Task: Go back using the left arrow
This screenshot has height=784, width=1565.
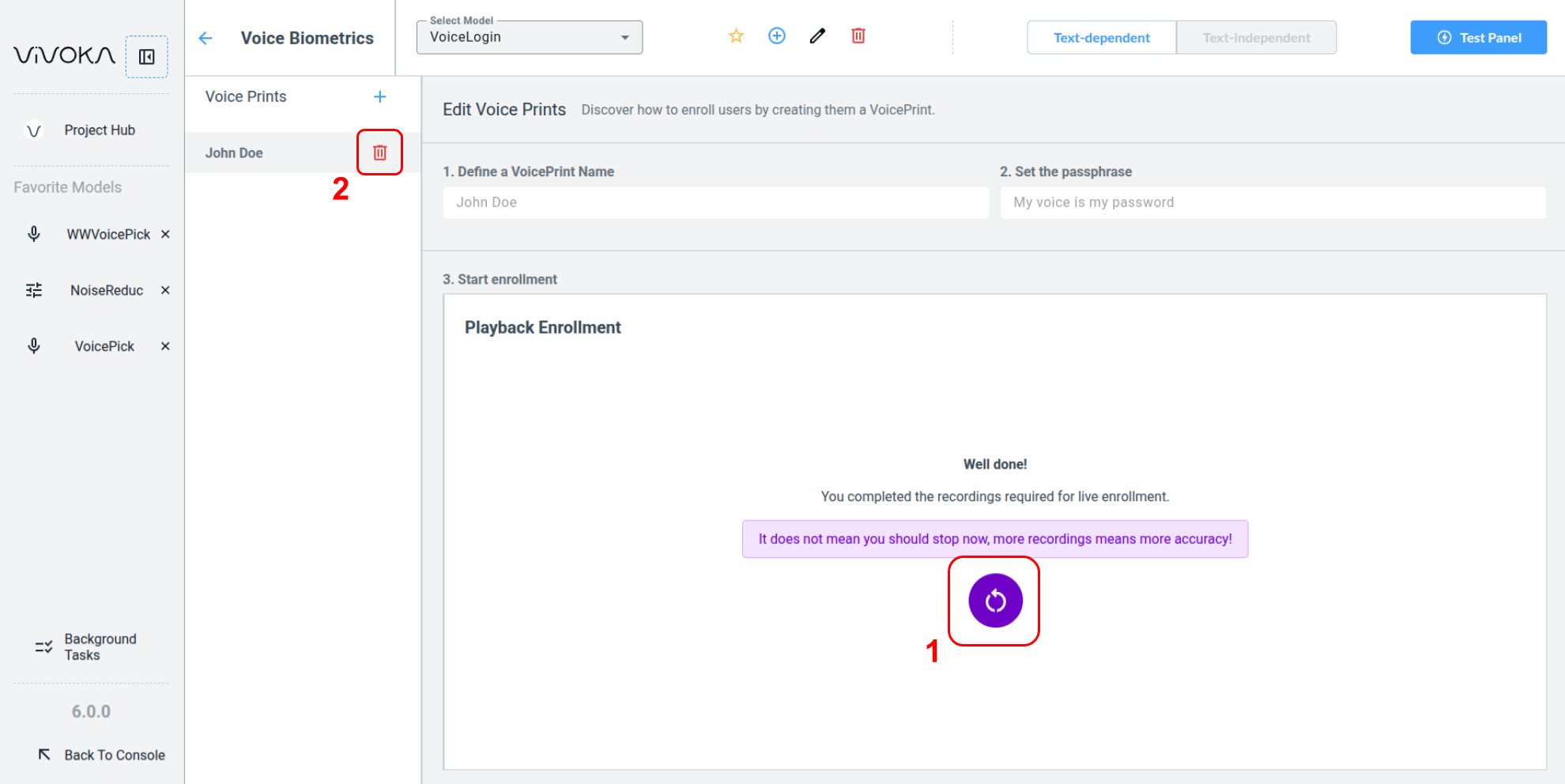Action: [x=206, y=38]
